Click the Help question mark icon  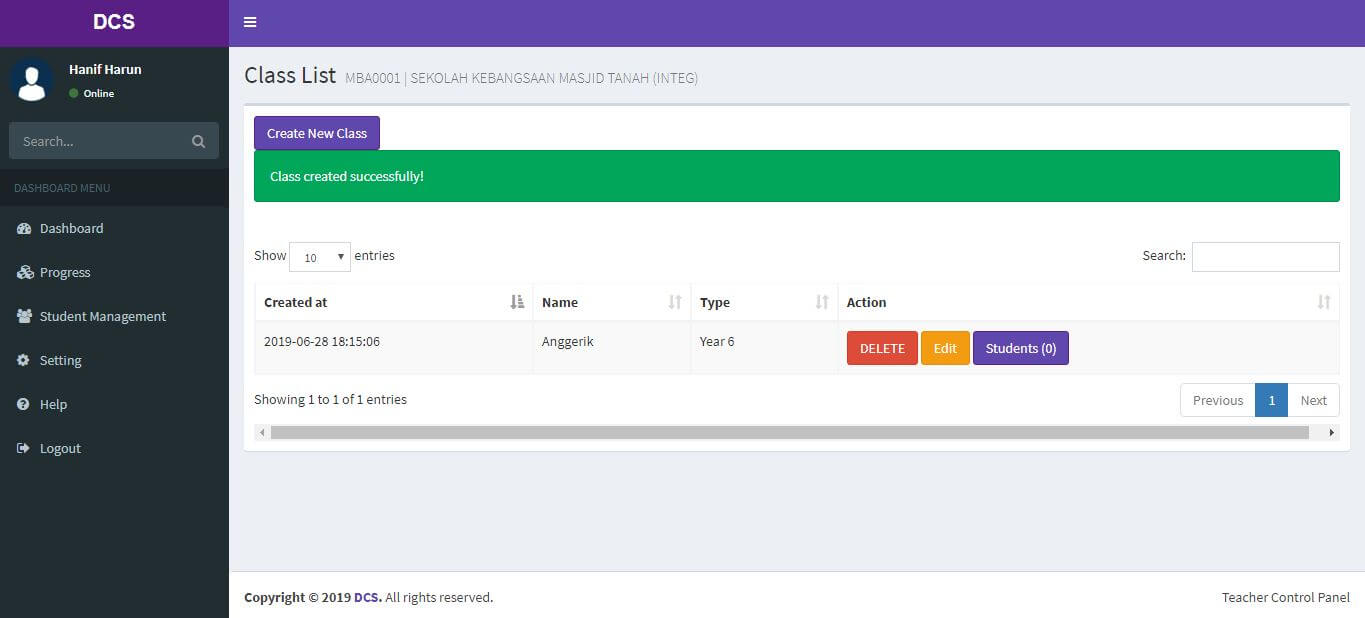(x=23, y=404)
